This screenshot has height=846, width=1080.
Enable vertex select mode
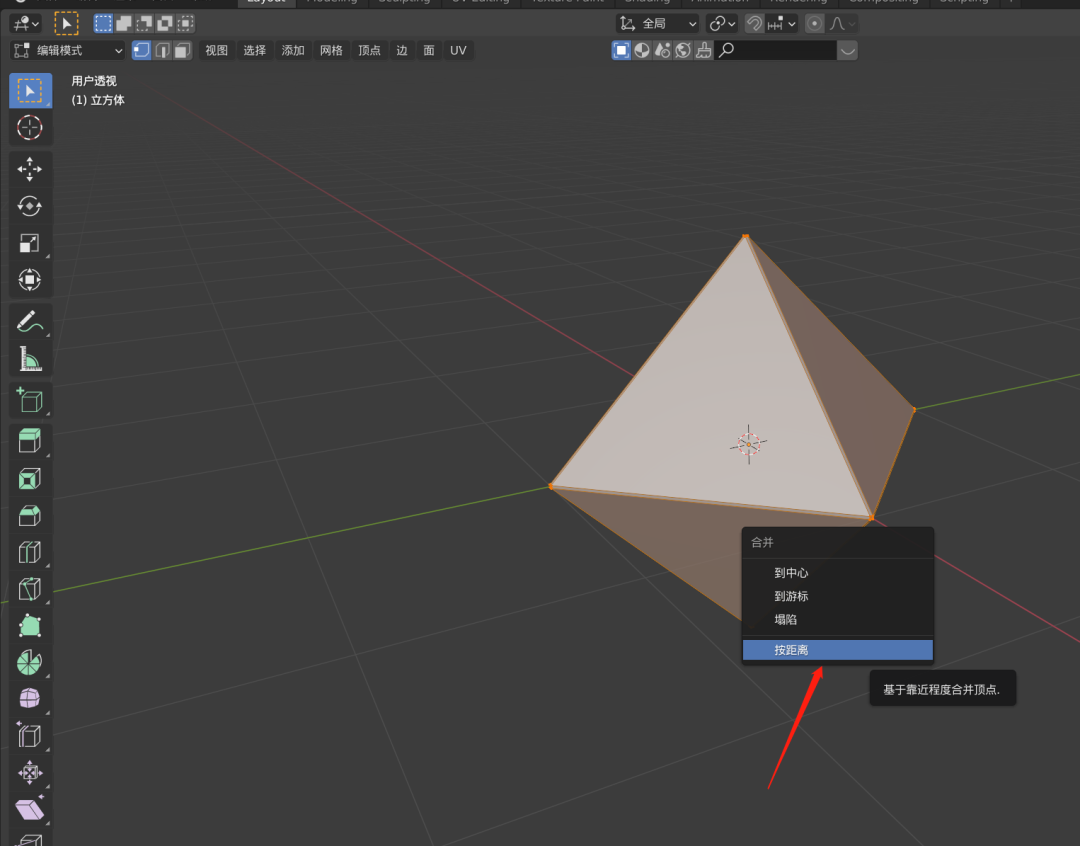pyautogui.click(x=141, y=50)
